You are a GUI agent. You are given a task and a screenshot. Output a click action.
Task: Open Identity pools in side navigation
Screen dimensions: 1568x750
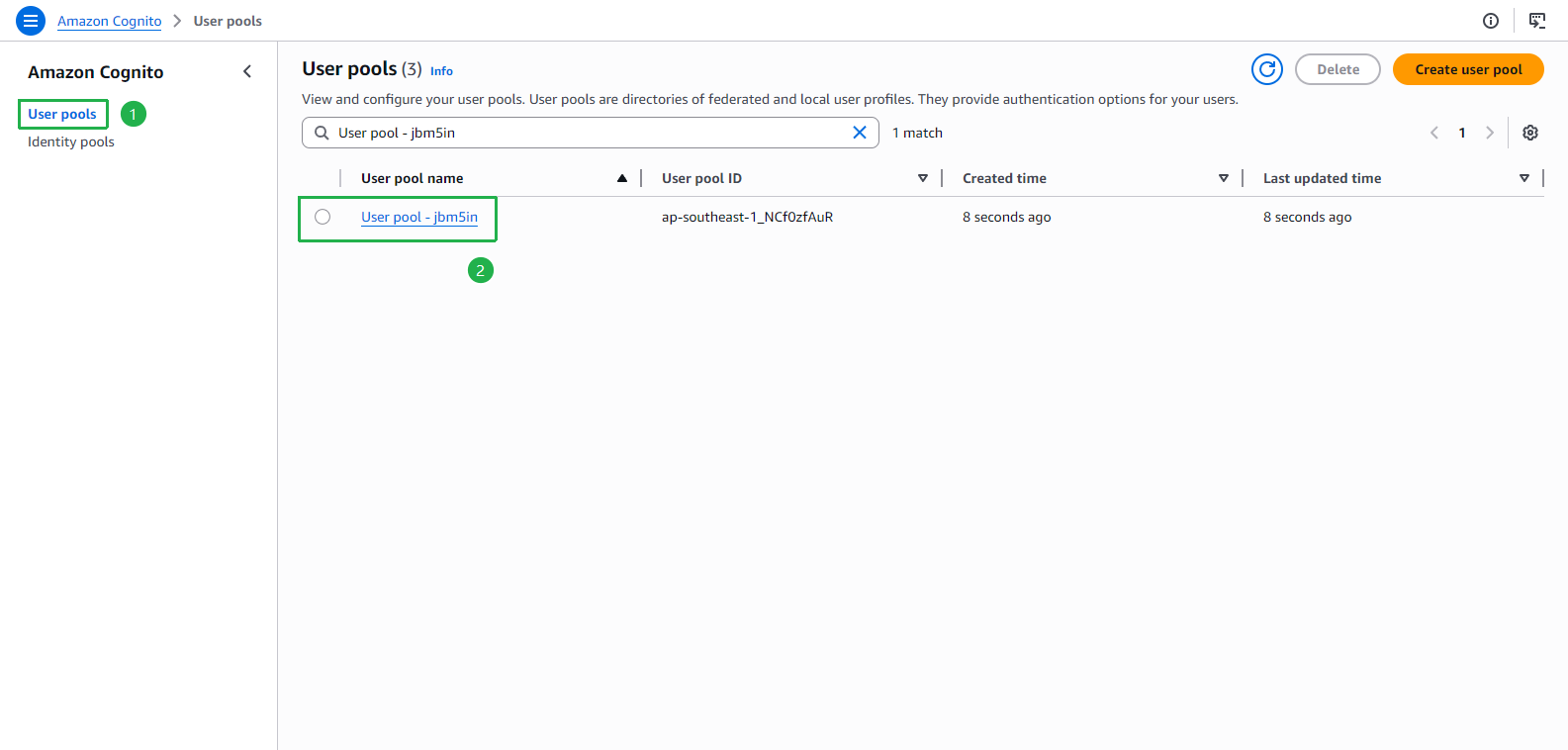coord(71,141)
